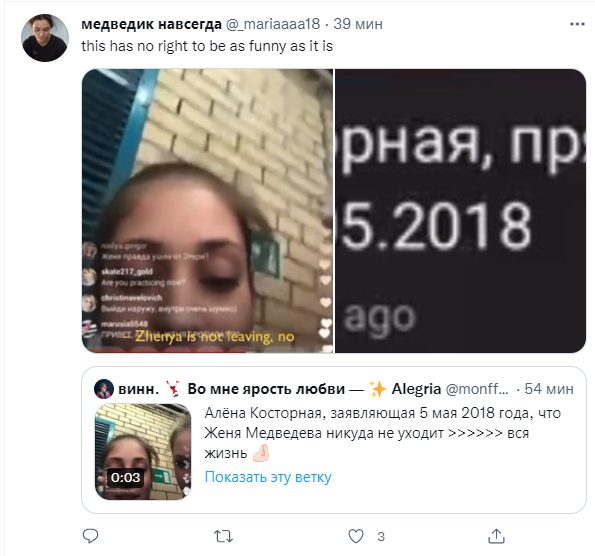Viewport: 595px width, 556px height.
Task: Click Показать эту ветку link
Action: 268,477
